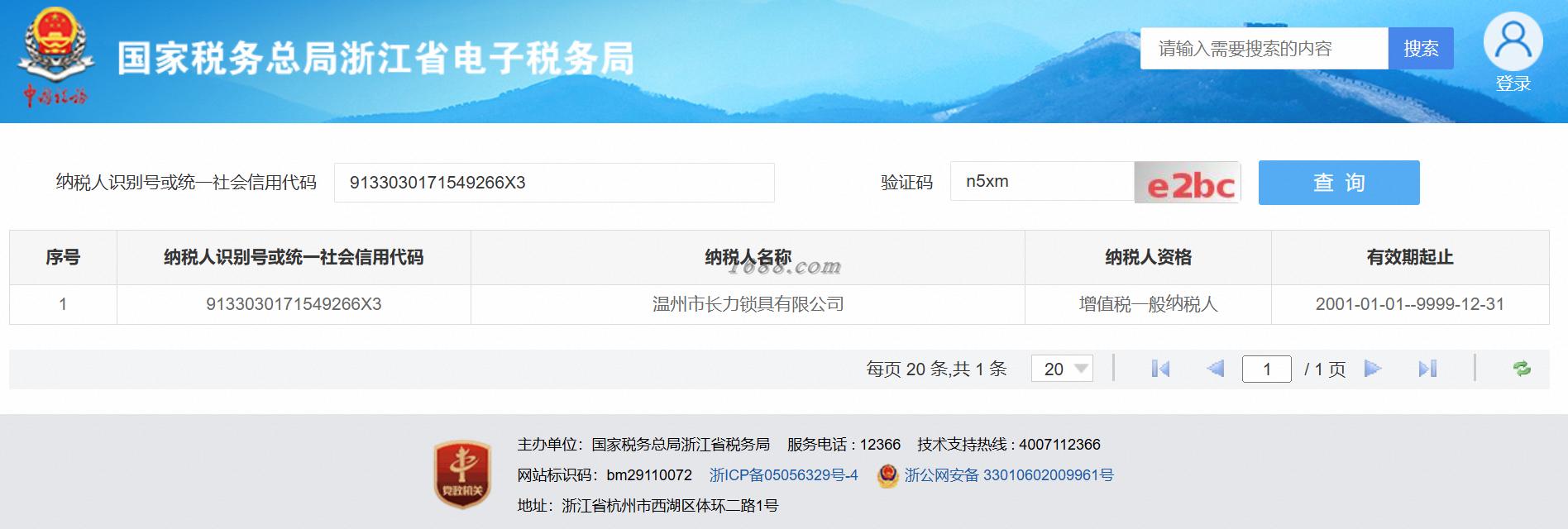Focus the 验证码 captcha input field
Screen dimensions: 1568x529
pos(1042,183)
